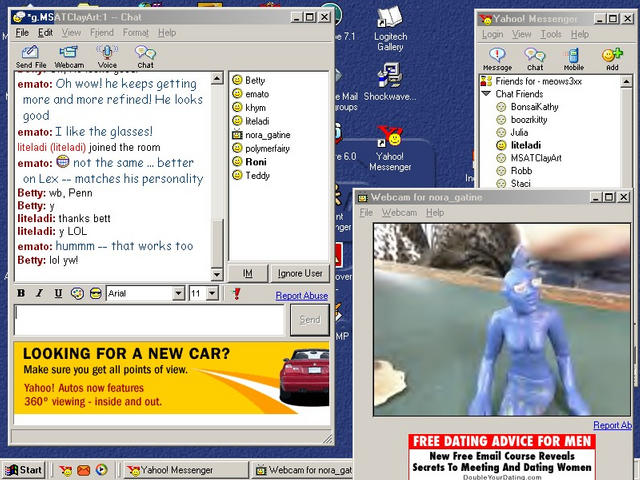Click the media player quick launch icon
The image size is (640, 480).
pyautogui.click(x=102, y=470)
